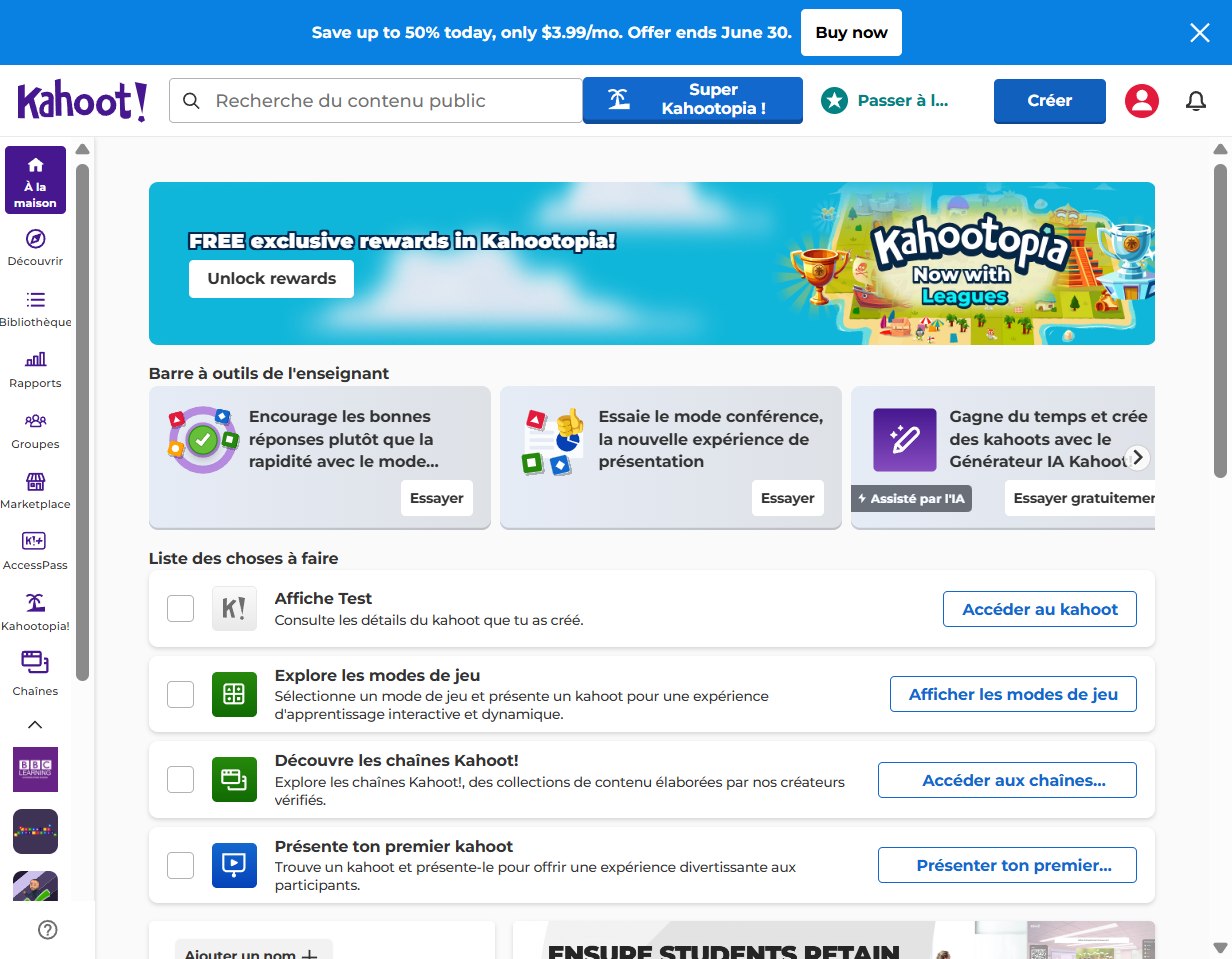Click the mode conférence card icon
The width and height of the screenshot is (1232, 959).
click(x=553, y=440)
